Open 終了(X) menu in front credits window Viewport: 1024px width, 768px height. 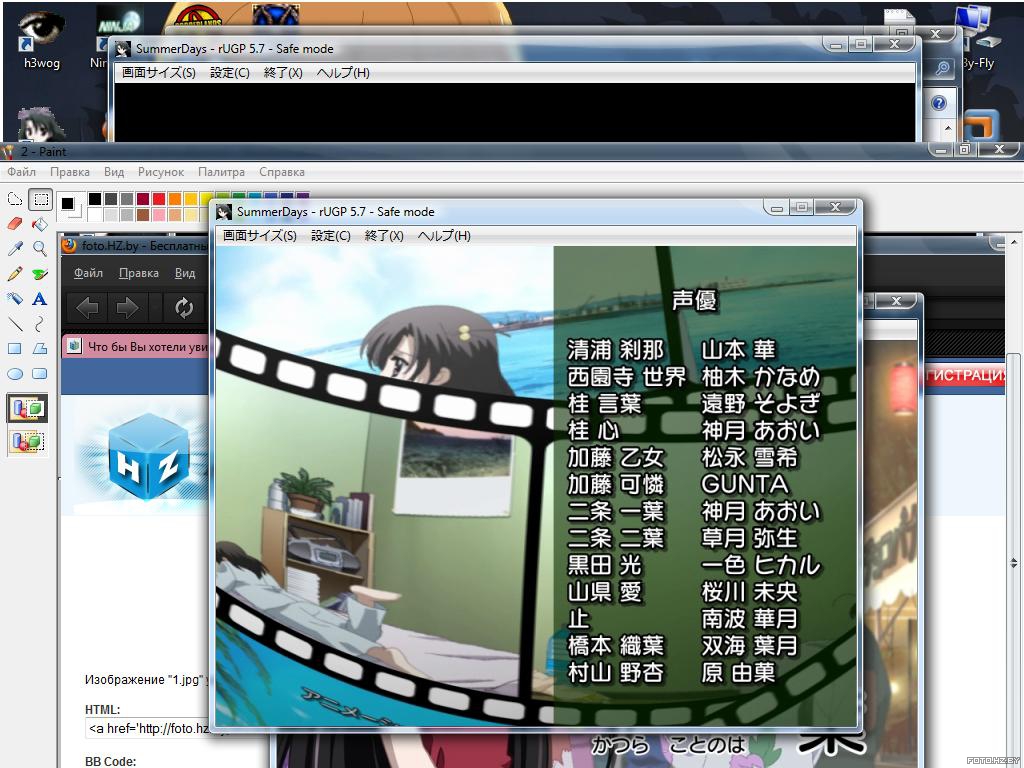(384, 235)
